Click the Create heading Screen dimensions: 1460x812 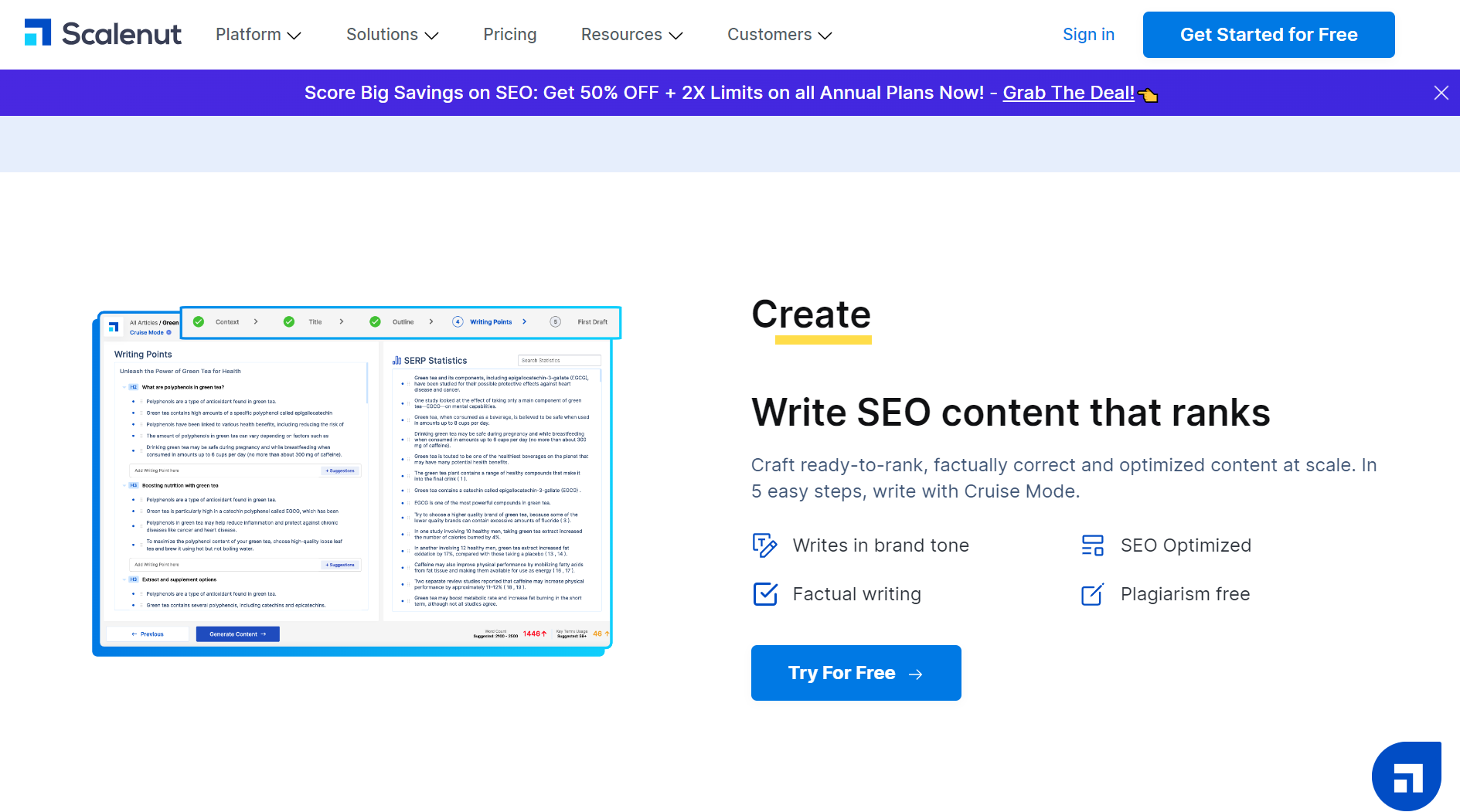812,314
